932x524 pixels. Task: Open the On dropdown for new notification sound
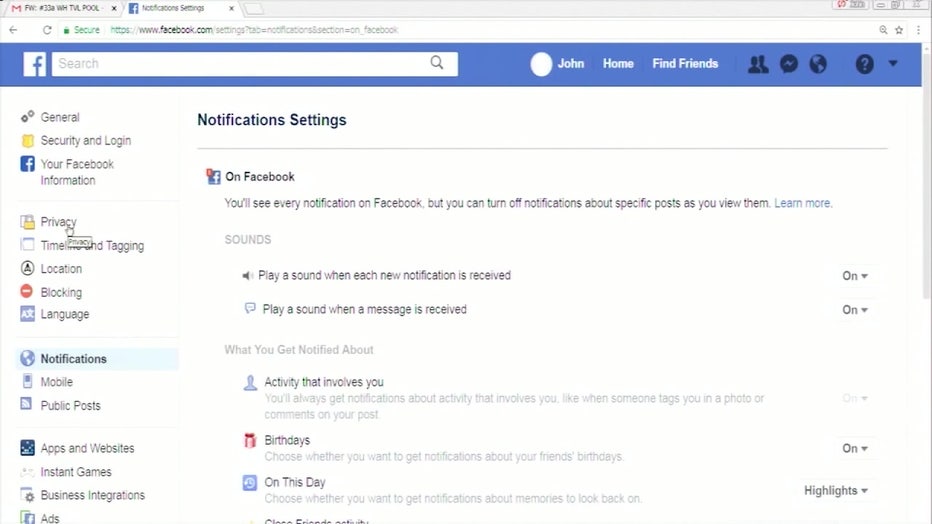[855, 276]
